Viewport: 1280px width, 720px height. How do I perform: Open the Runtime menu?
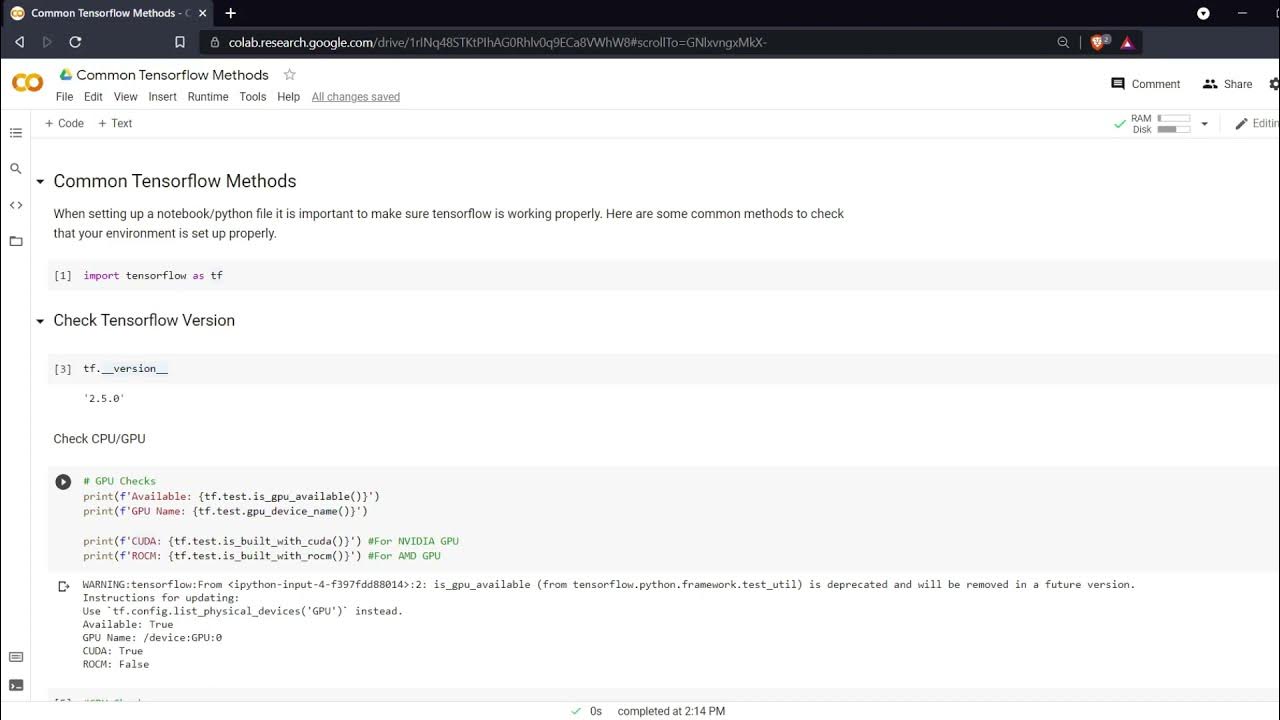pos(208,97)
